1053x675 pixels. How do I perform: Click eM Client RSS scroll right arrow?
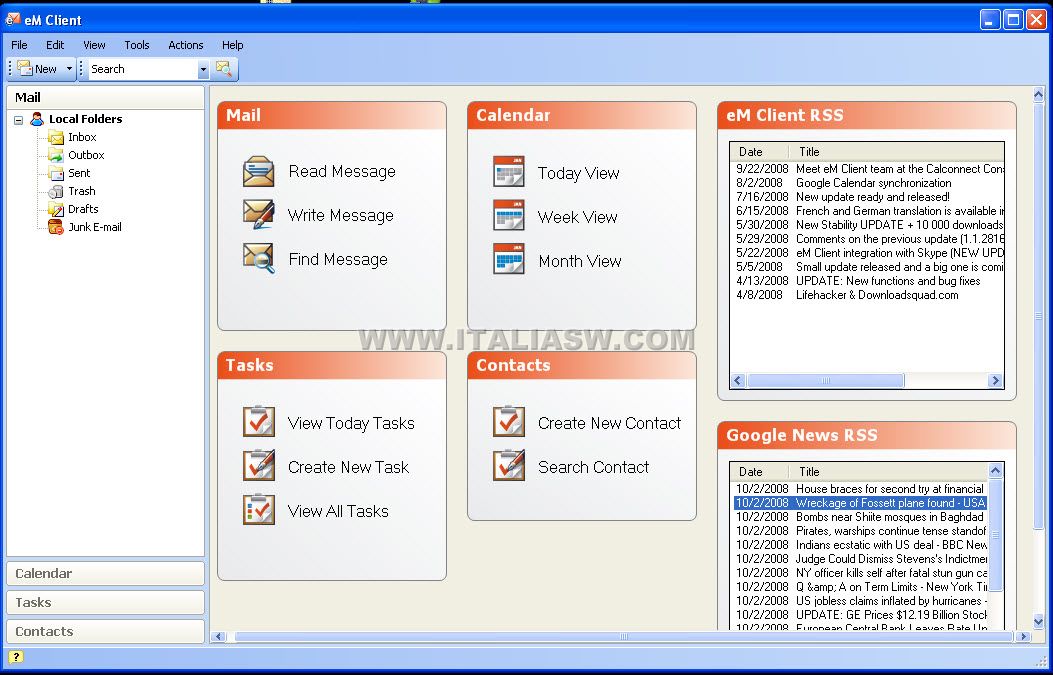click(x=995, y=381)
